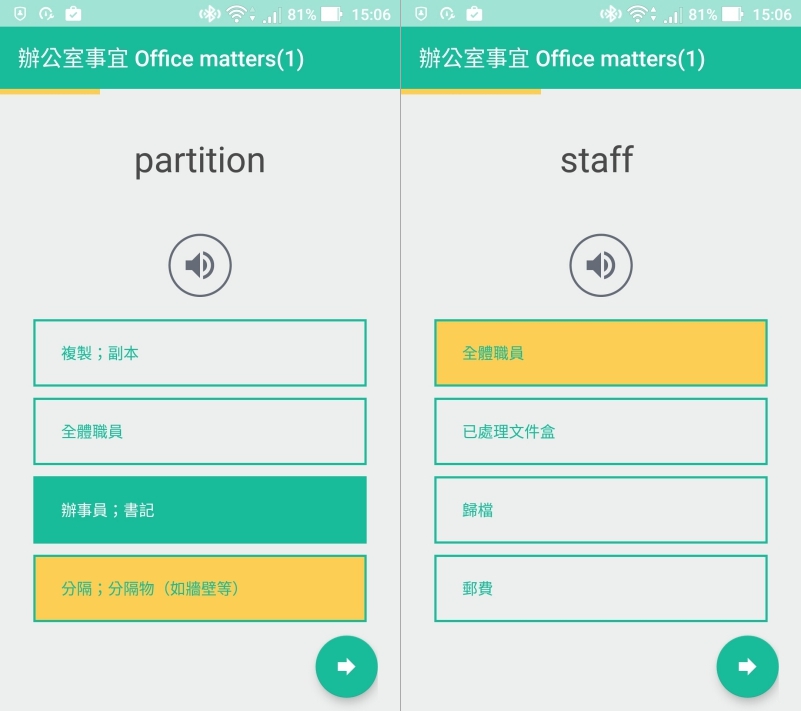Select highlighted answer 全體職員 on the staff screen
The height and width of the screenshot is (711, 801).
[x=601, y=353]
